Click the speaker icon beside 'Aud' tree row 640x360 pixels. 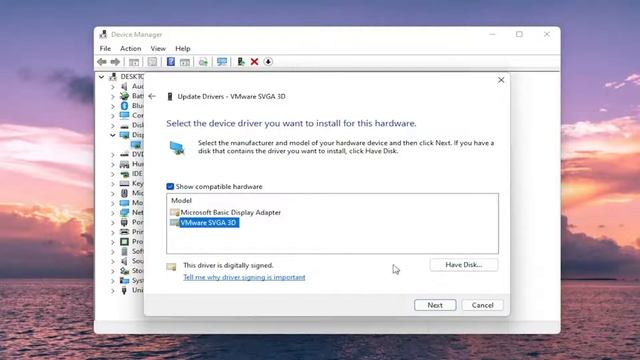(x=124, y=86)
